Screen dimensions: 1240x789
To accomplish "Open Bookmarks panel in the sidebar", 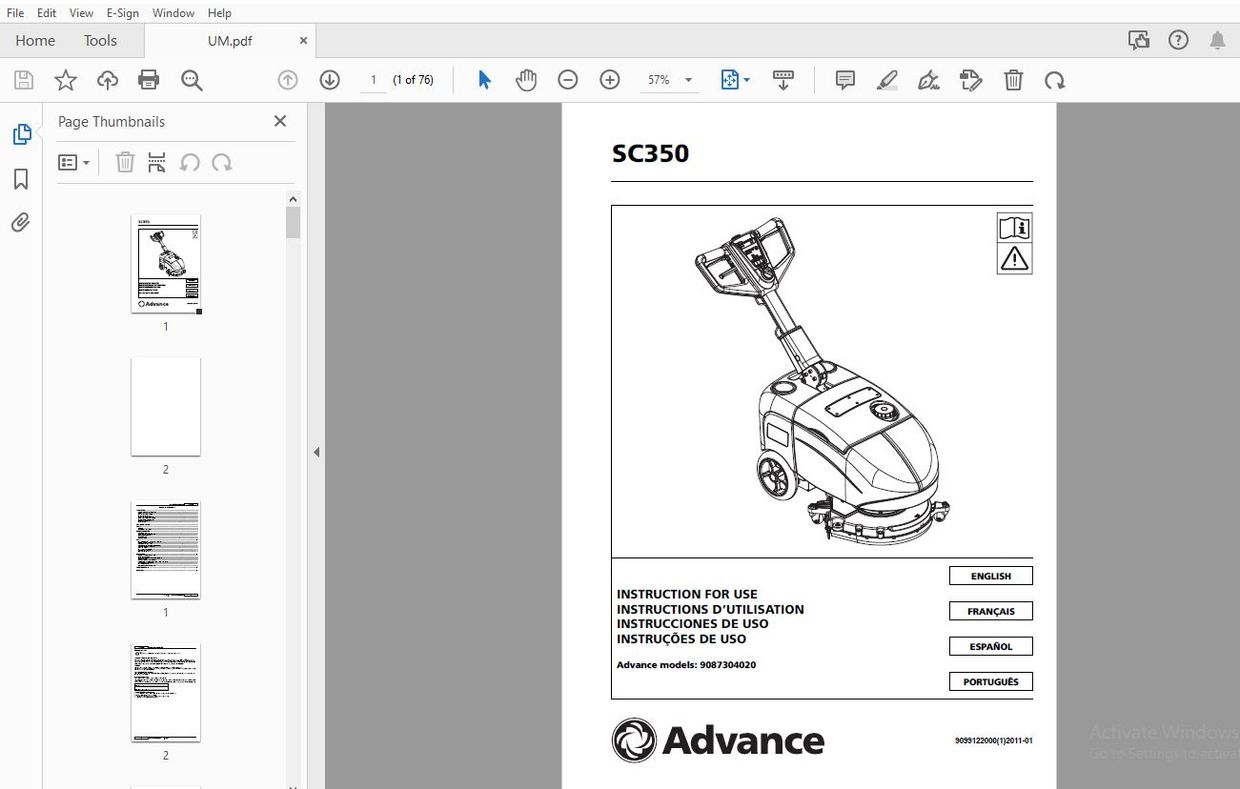I will click(21, 178).
